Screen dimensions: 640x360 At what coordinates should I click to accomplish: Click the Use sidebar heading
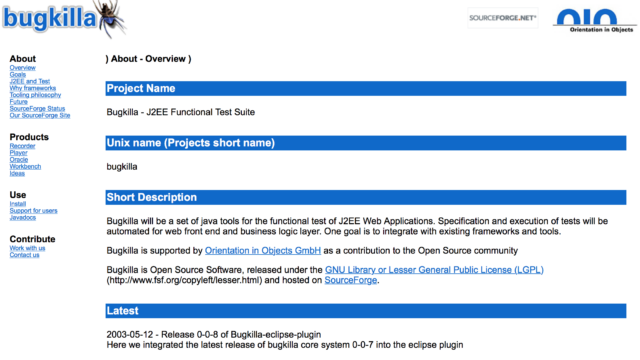click(x=18, y=195)
